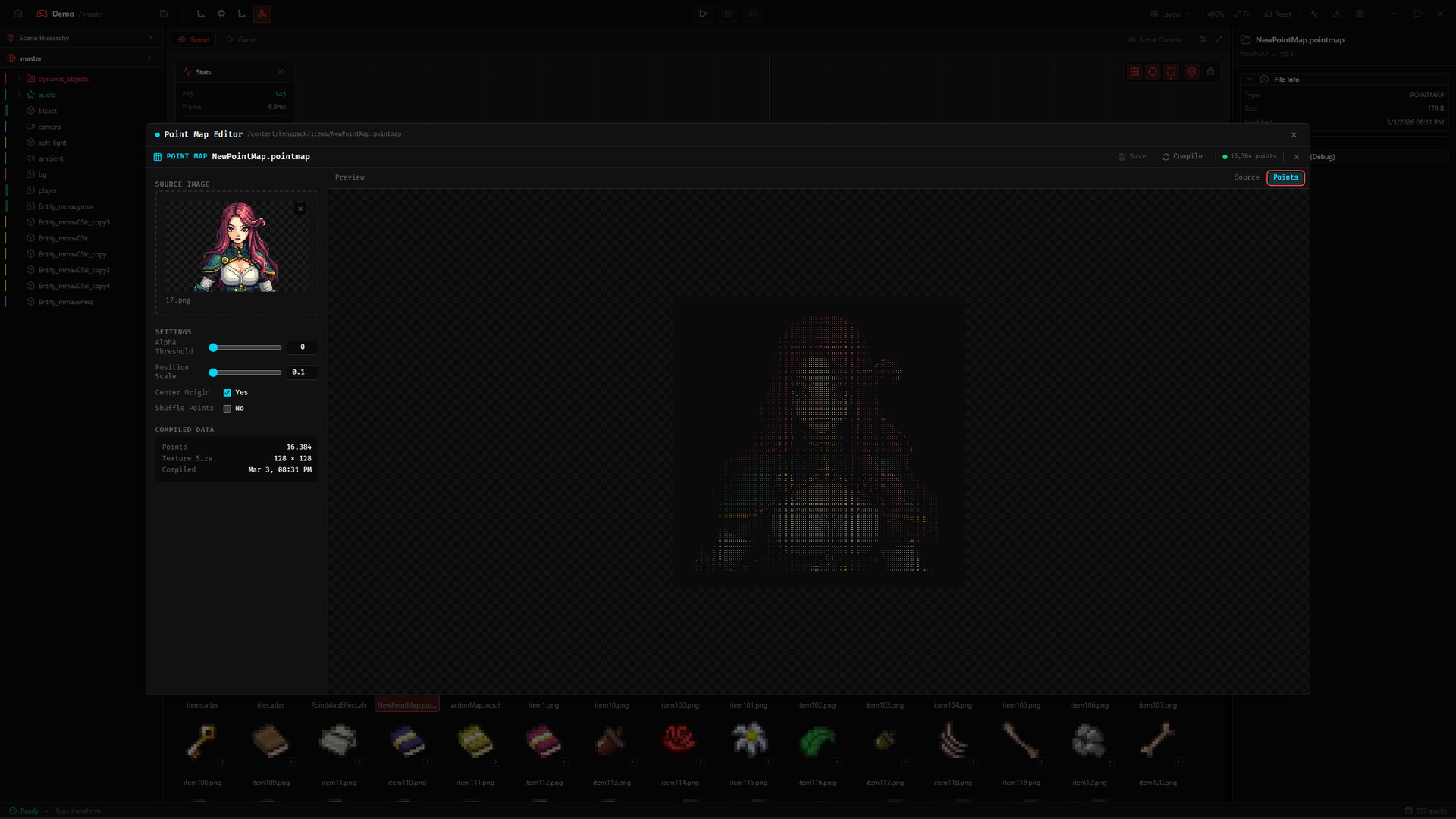Toggle the Center Origin checkbox
Viewport: 1456px width, 819px height.
(227, 393)
